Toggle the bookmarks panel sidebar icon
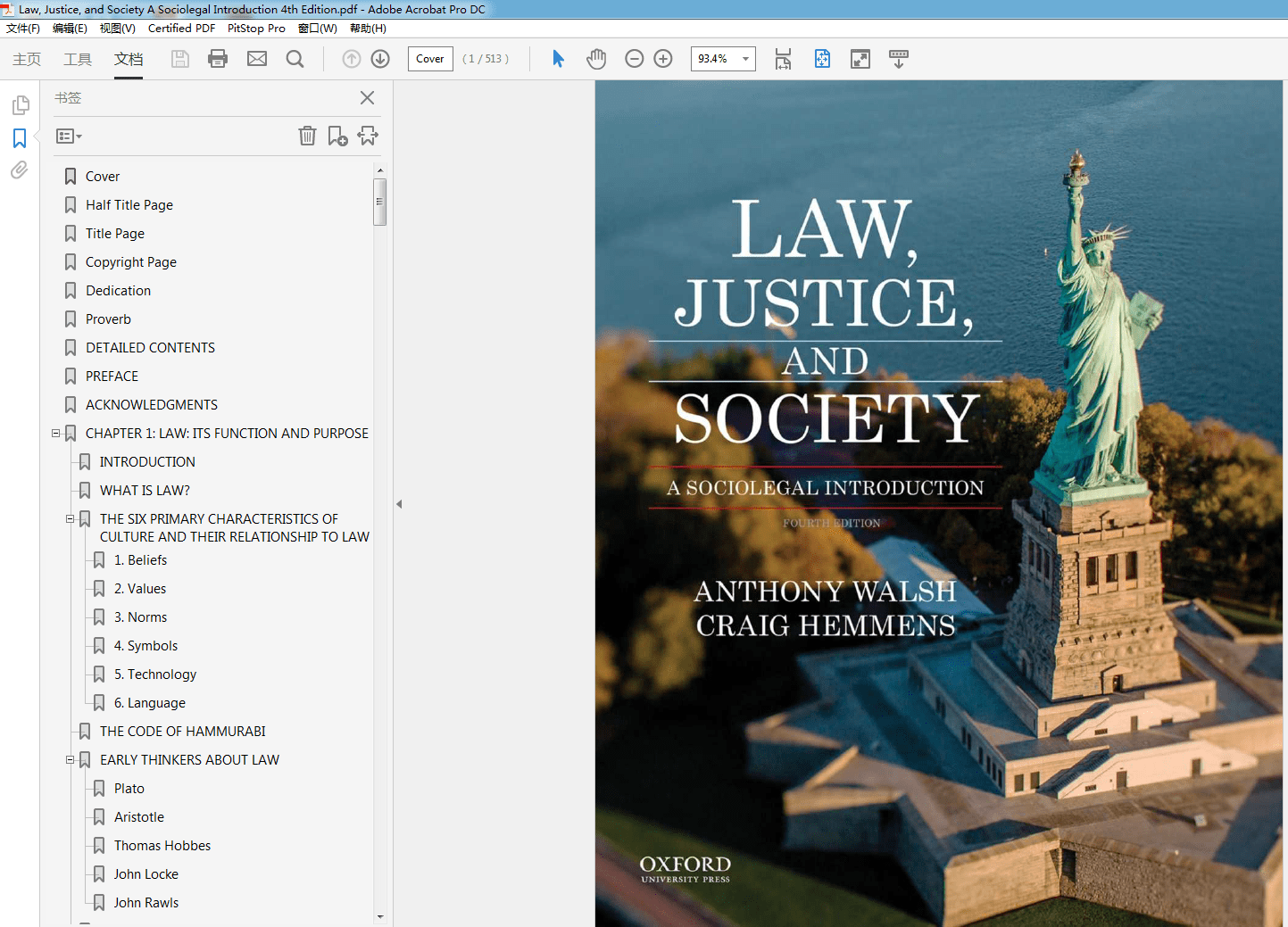This screenshot has width=1288, height=927. (20, 138)
